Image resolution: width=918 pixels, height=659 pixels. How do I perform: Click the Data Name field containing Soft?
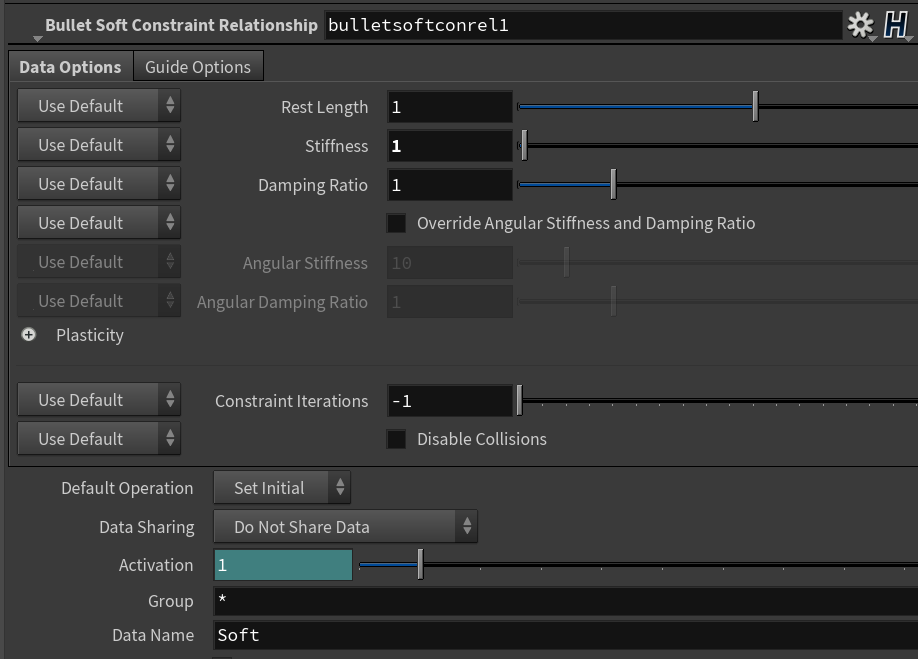[566, 636]
